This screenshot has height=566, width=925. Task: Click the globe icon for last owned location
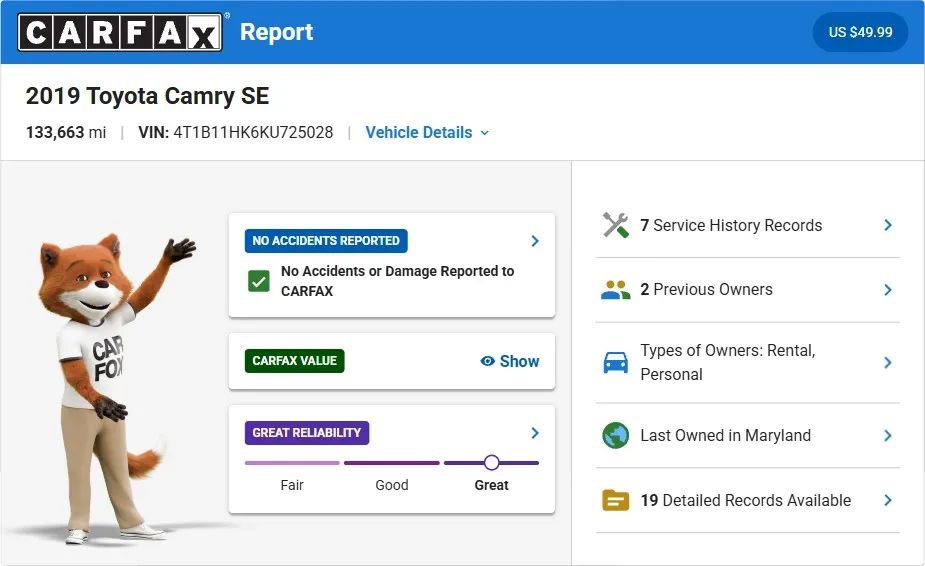615,436
